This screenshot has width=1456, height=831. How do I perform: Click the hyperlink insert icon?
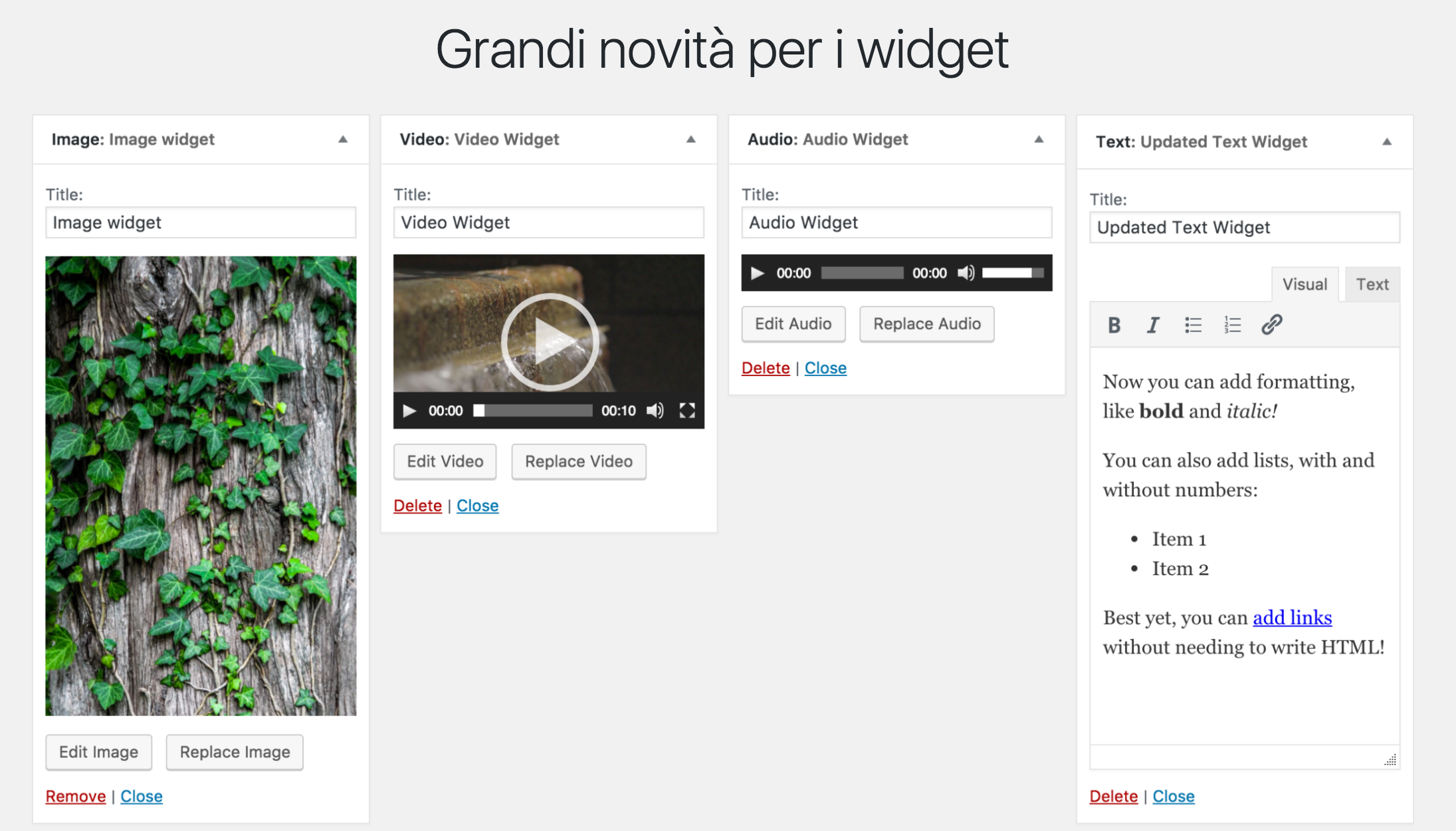point(1270,324)
